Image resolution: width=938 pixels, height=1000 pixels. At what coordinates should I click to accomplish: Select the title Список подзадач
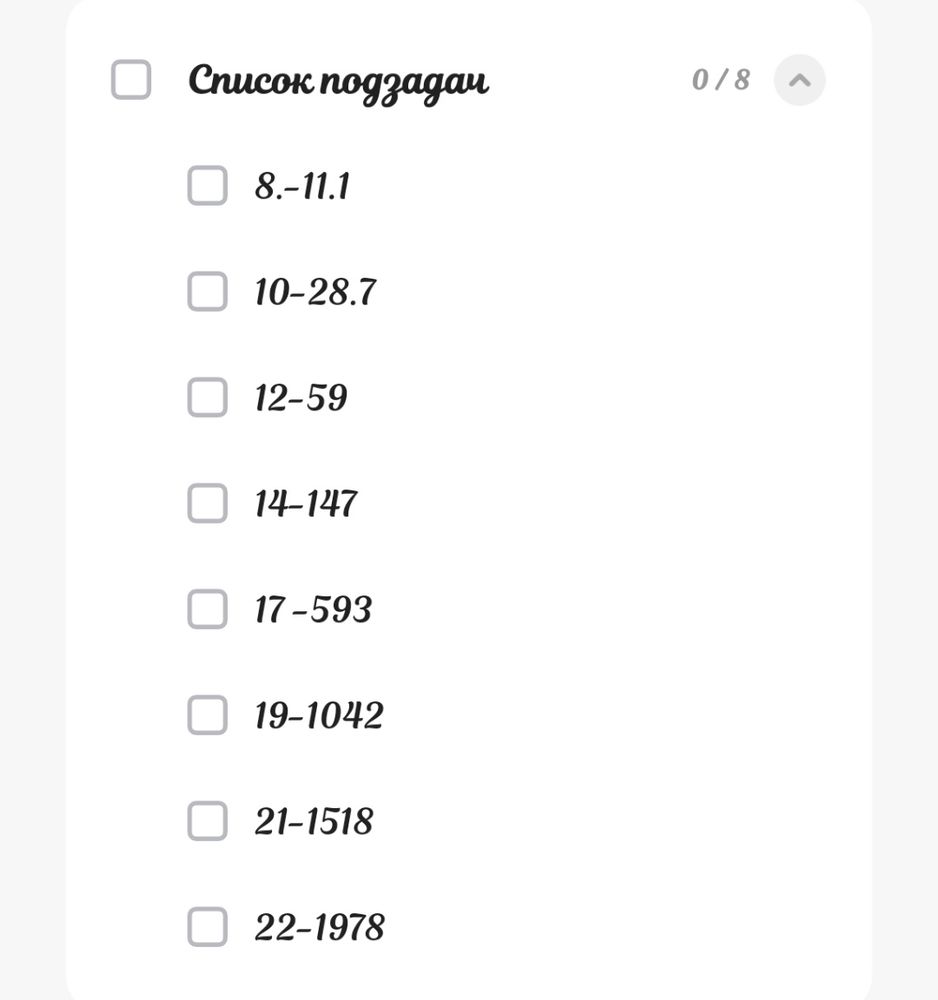(340, 80)
